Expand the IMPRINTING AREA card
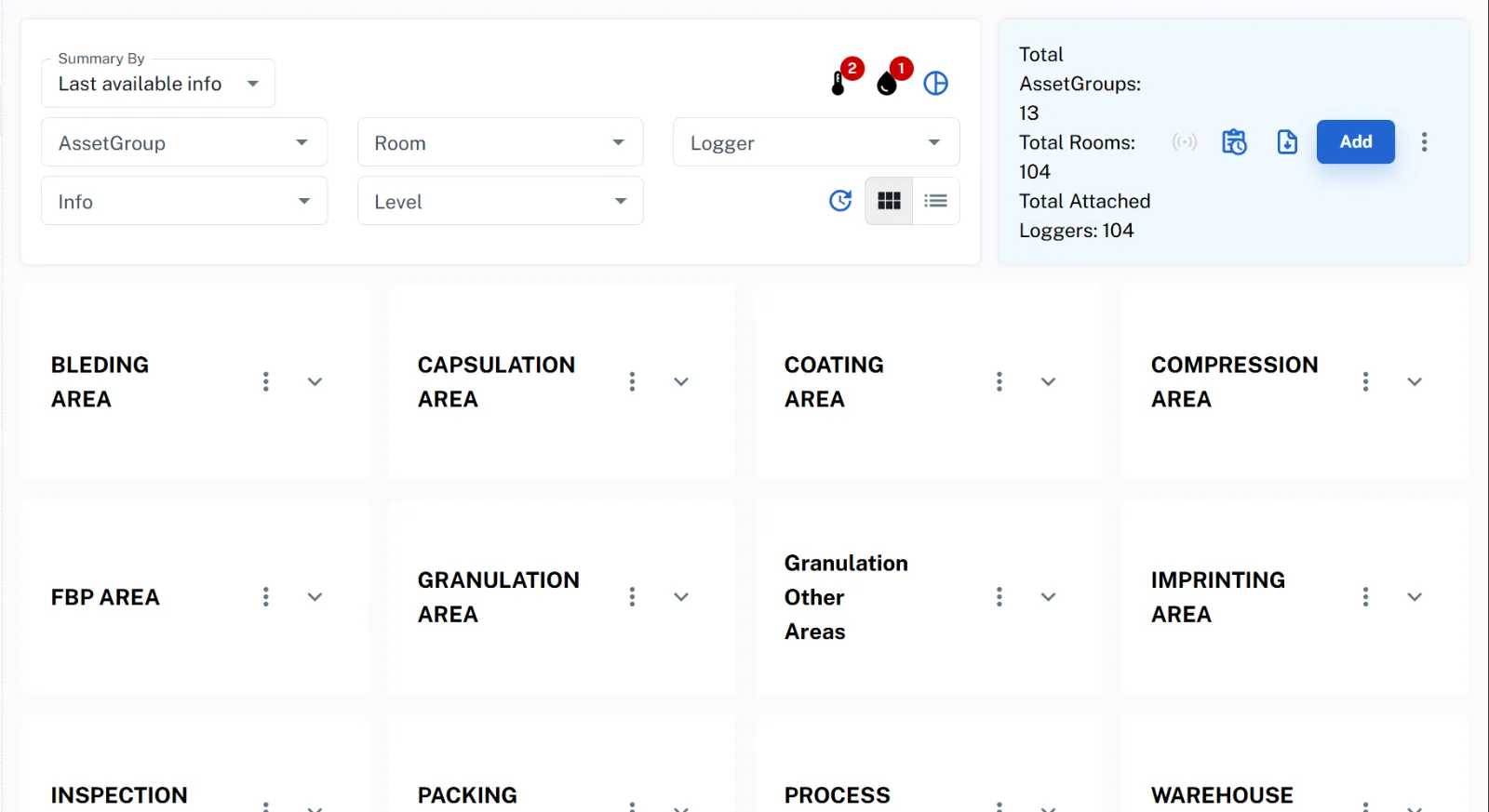The height and width of the screenshot is (812, 1489). coord(1415,596)
